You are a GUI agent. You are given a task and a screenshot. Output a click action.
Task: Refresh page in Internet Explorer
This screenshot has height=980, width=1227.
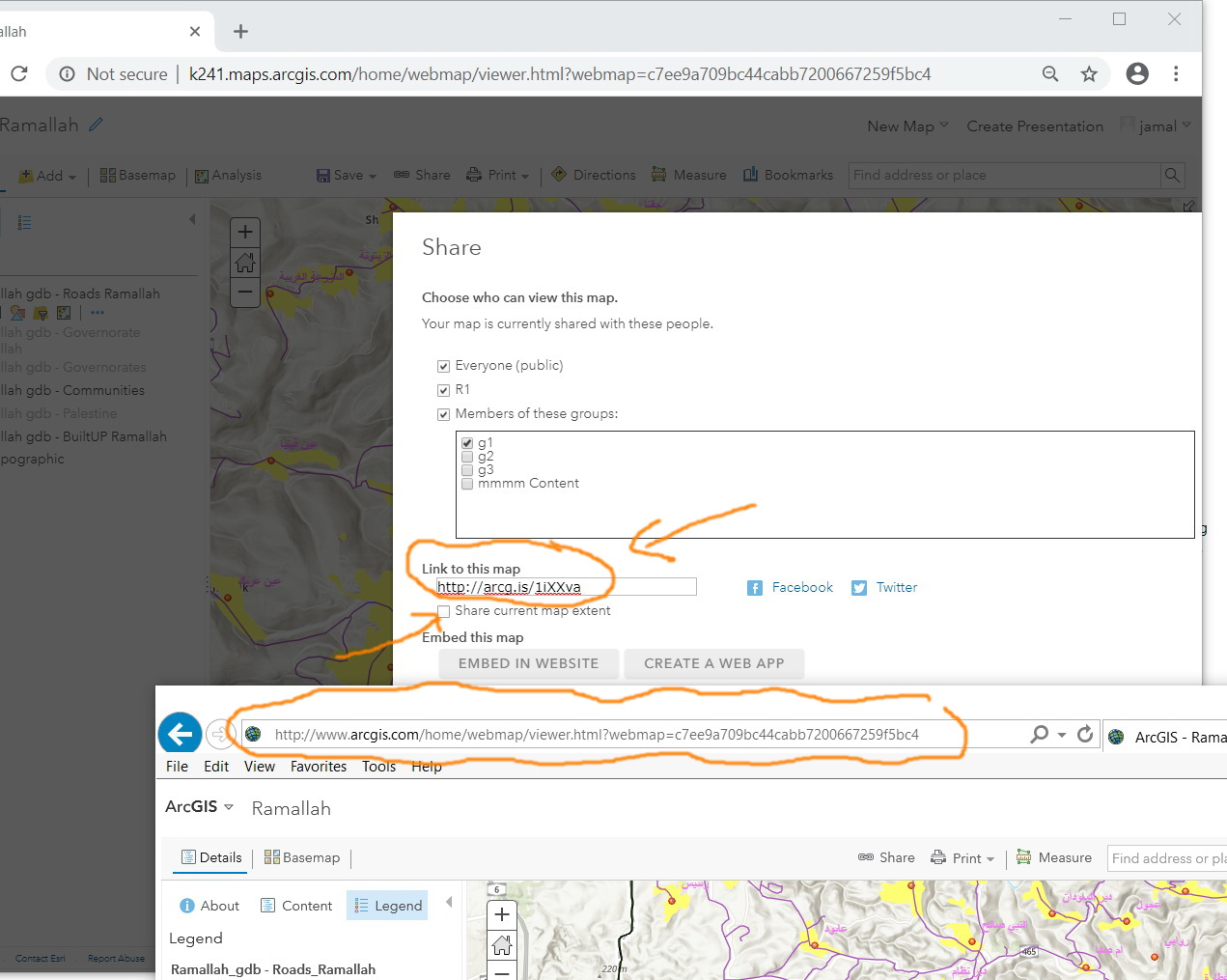[1085, 734]
